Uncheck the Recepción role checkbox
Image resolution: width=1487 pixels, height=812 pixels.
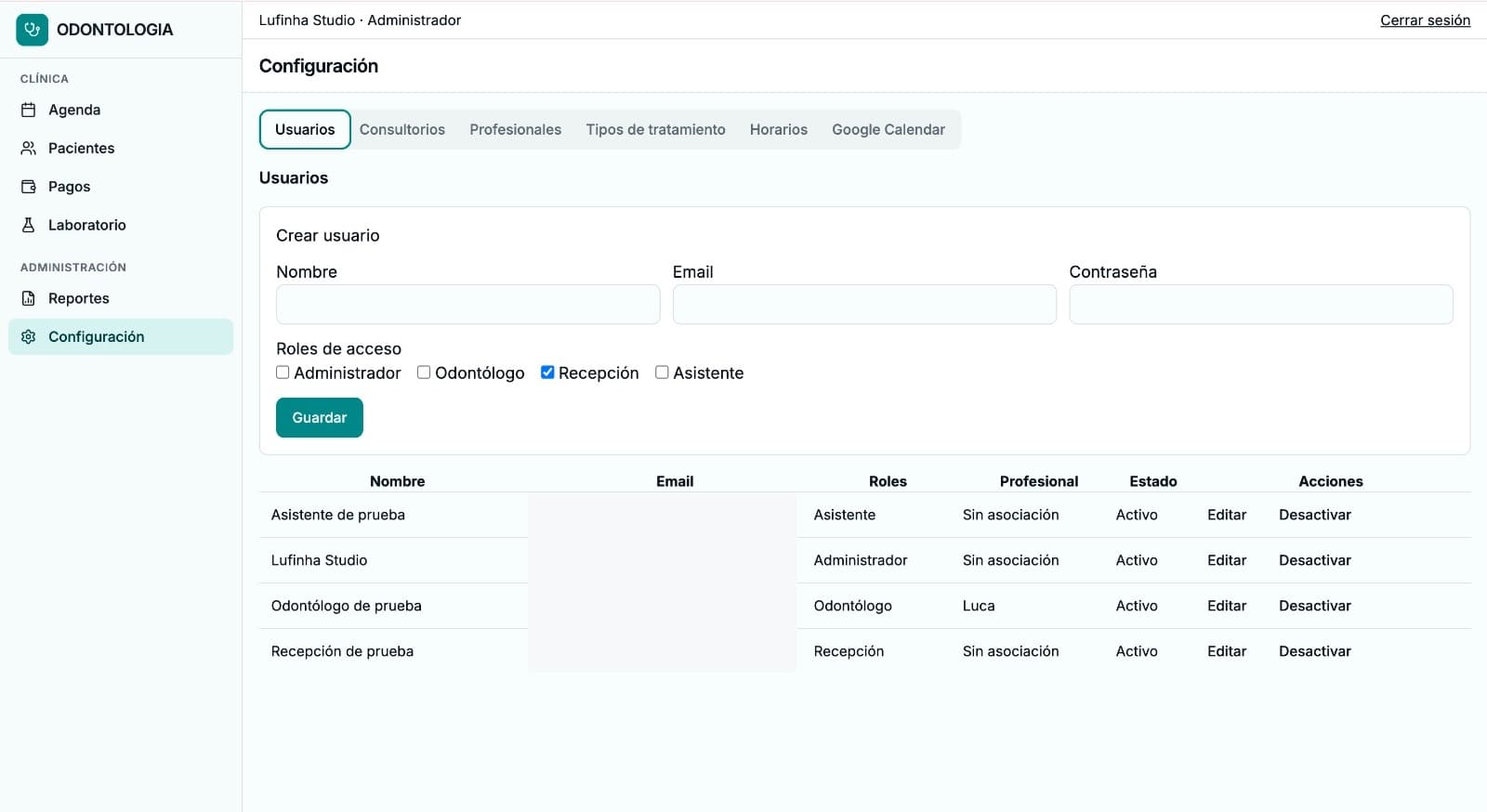pyautogui.click(x=547, y=373)
